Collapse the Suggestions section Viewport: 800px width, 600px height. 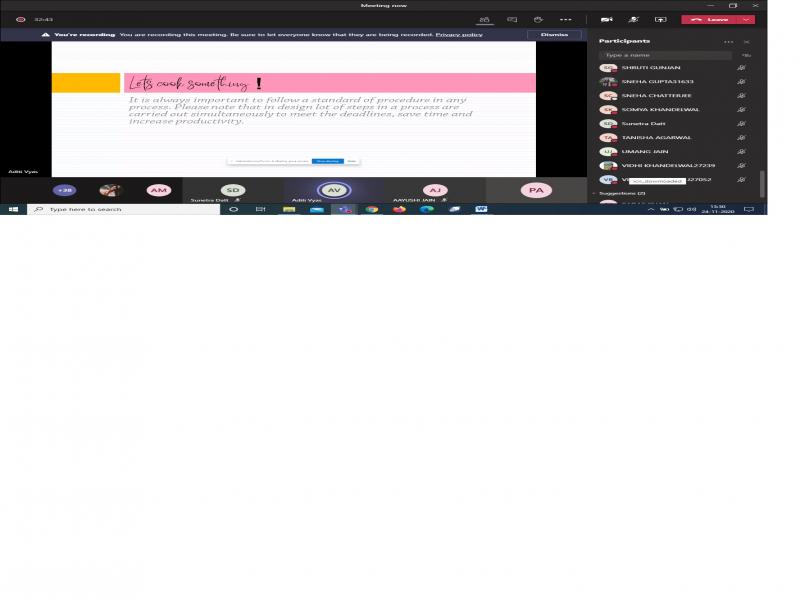click(x=594, y=193)
